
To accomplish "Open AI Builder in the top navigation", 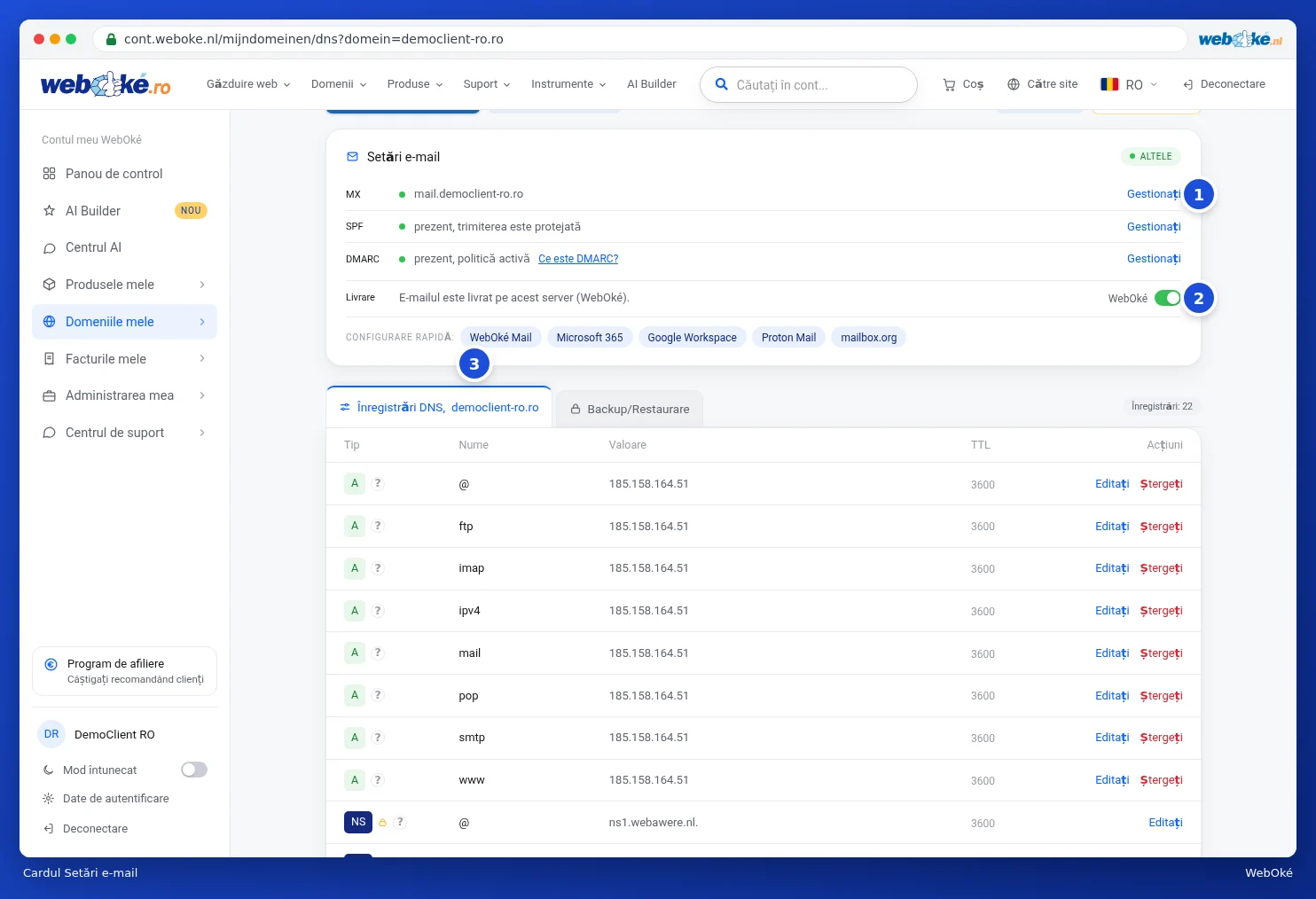I will (x=652, y=84).
